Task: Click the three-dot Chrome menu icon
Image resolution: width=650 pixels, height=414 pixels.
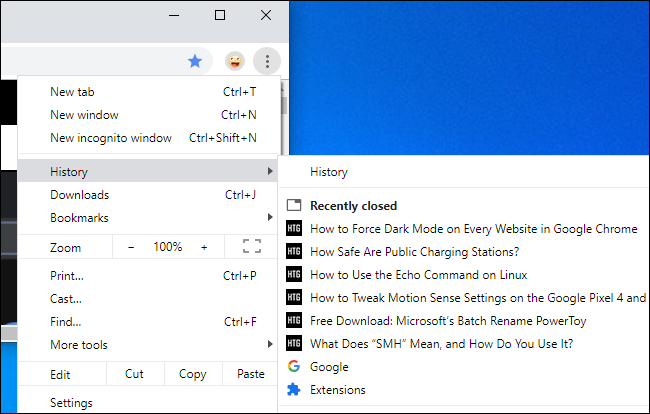Action: click(267, 62)
